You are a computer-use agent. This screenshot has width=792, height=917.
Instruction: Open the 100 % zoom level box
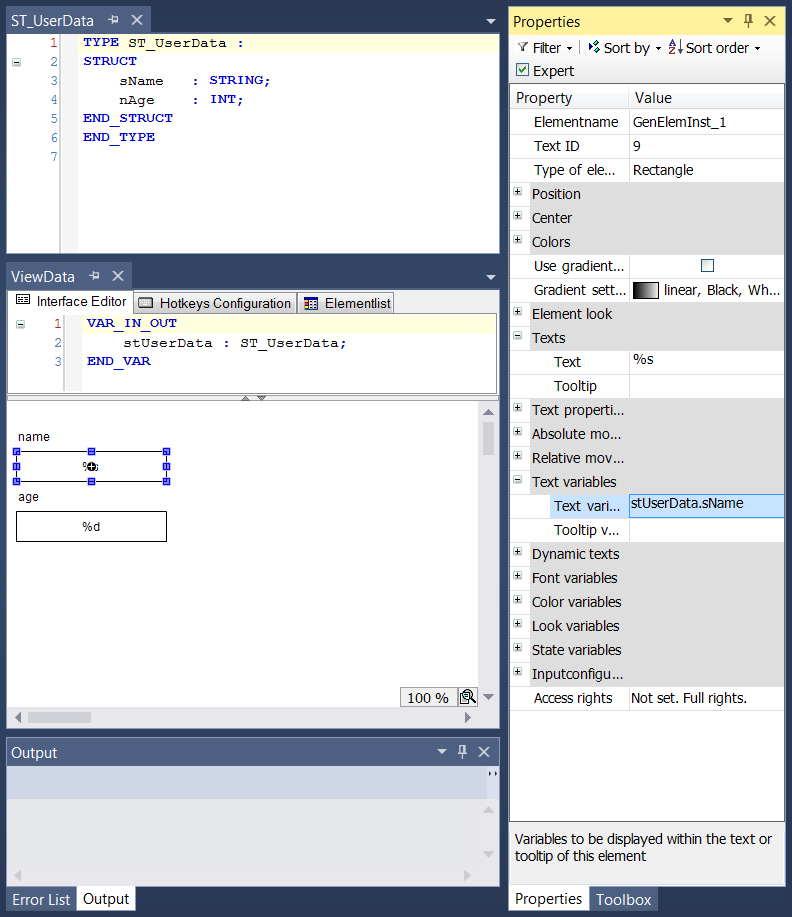(x=428, y=698)
